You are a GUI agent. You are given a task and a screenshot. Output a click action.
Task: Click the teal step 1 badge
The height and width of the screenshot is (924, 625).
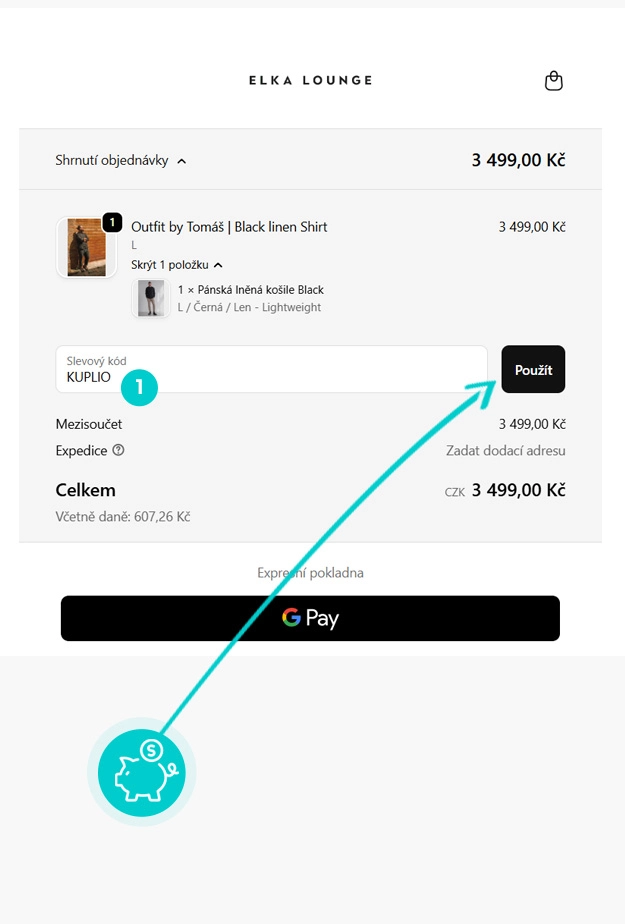pos(140,388)
